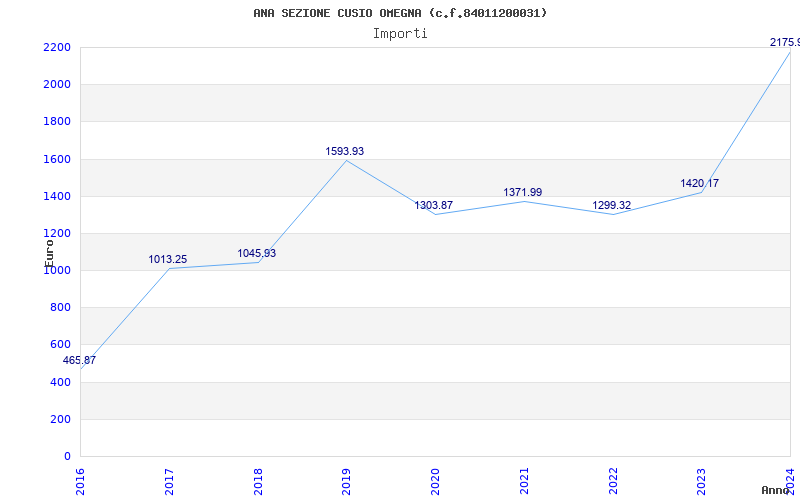
Task: Click the 2024 x-axis year label
Action: [x=790, y=482]
